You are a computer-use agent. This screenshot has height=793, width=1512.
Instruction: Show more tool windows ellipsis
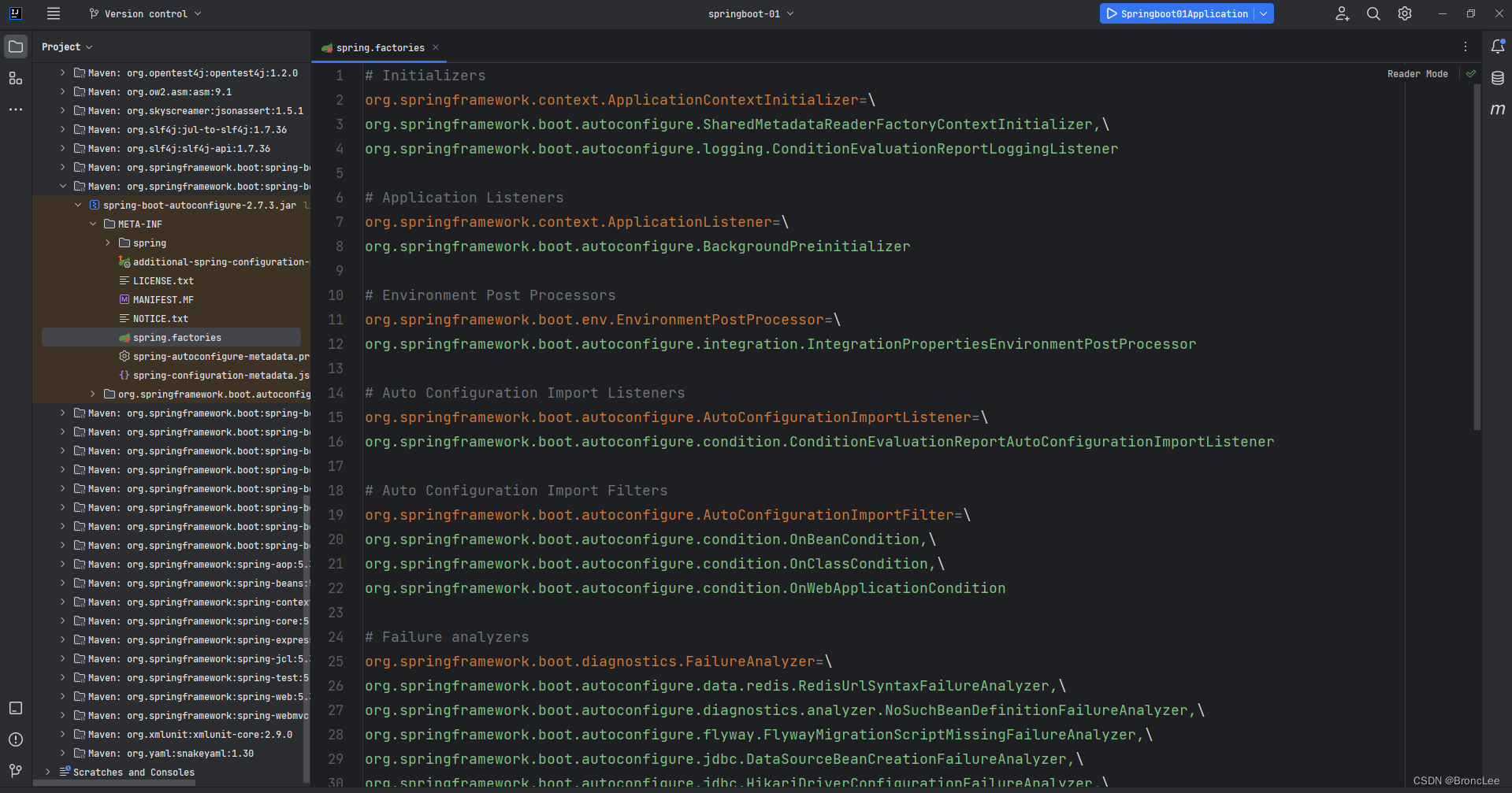(16, 109)
